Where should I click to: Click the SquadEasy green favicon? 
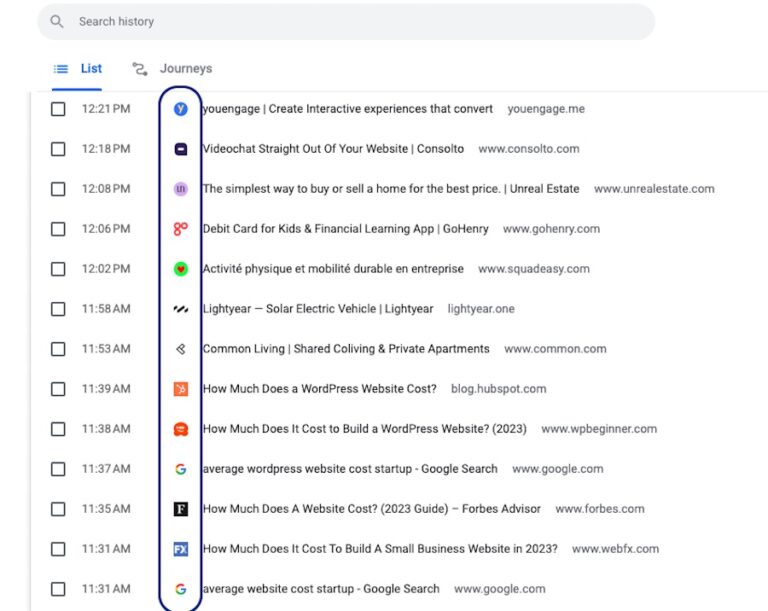[181, 269]
